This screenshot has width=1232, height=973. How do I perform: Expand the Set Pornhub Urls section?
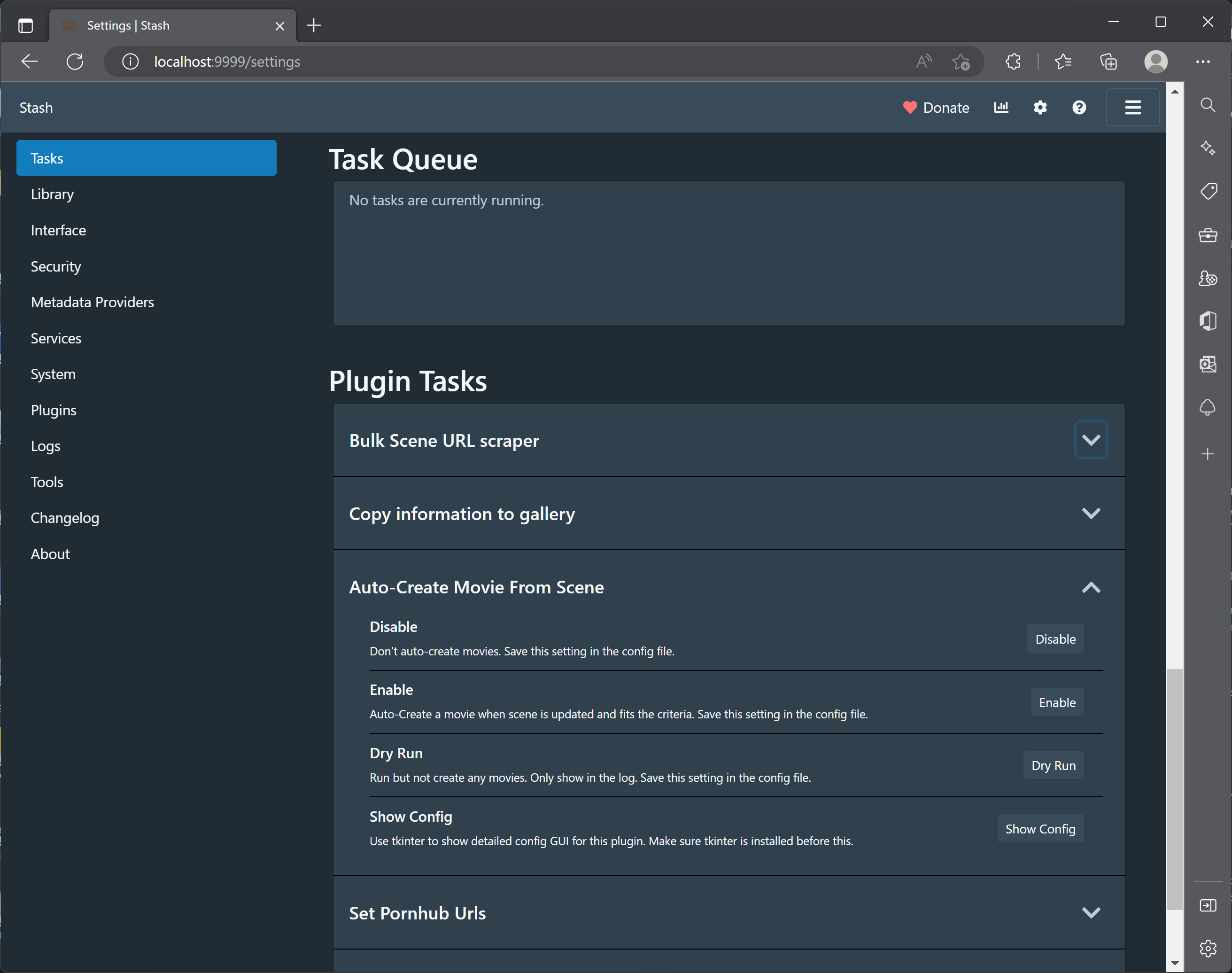click(1090, 912)
